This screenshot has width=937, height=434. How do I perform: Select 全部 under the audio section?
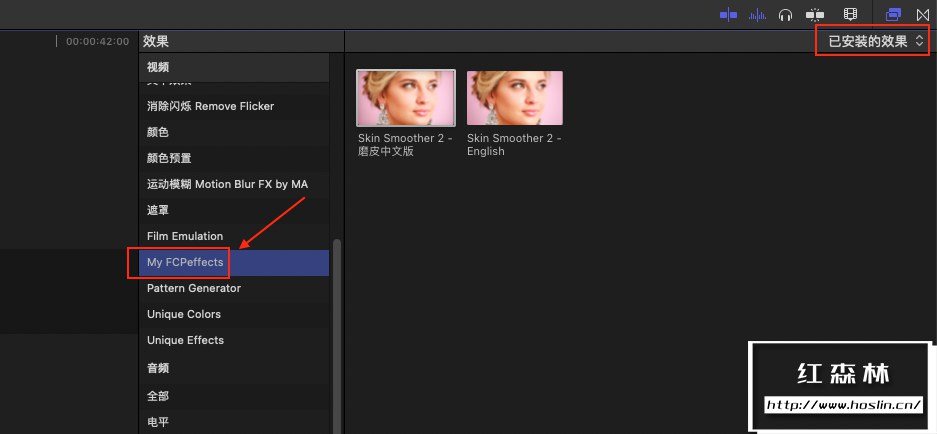[x=234, y=396]
